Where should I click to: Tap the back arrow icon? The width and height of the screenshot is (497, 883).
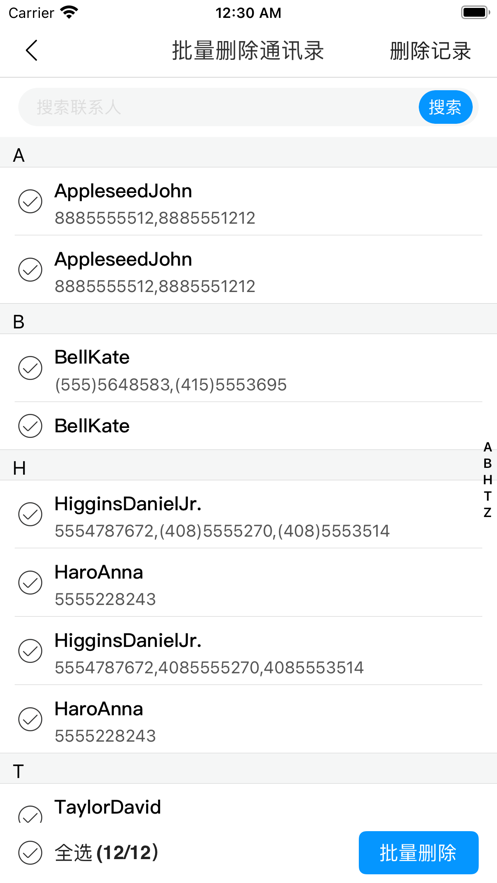[x=32, y=51]
